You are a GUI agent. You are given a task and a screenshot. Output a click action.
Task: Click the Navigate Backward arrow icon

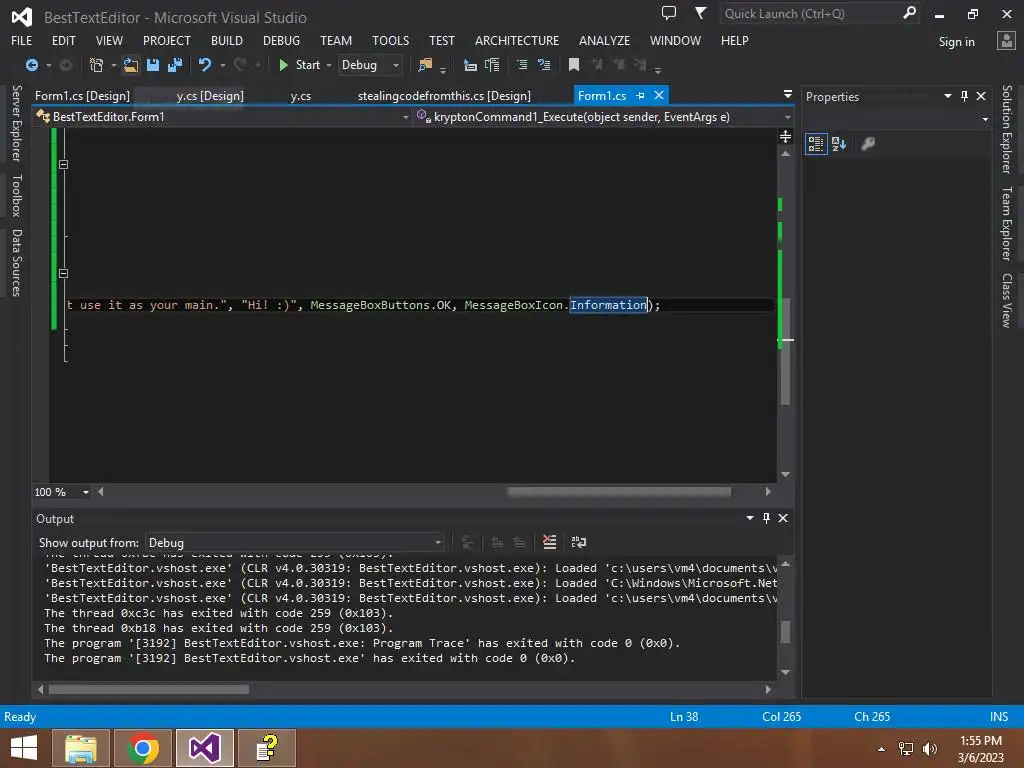pyautogui.click(x=31, y=65)
